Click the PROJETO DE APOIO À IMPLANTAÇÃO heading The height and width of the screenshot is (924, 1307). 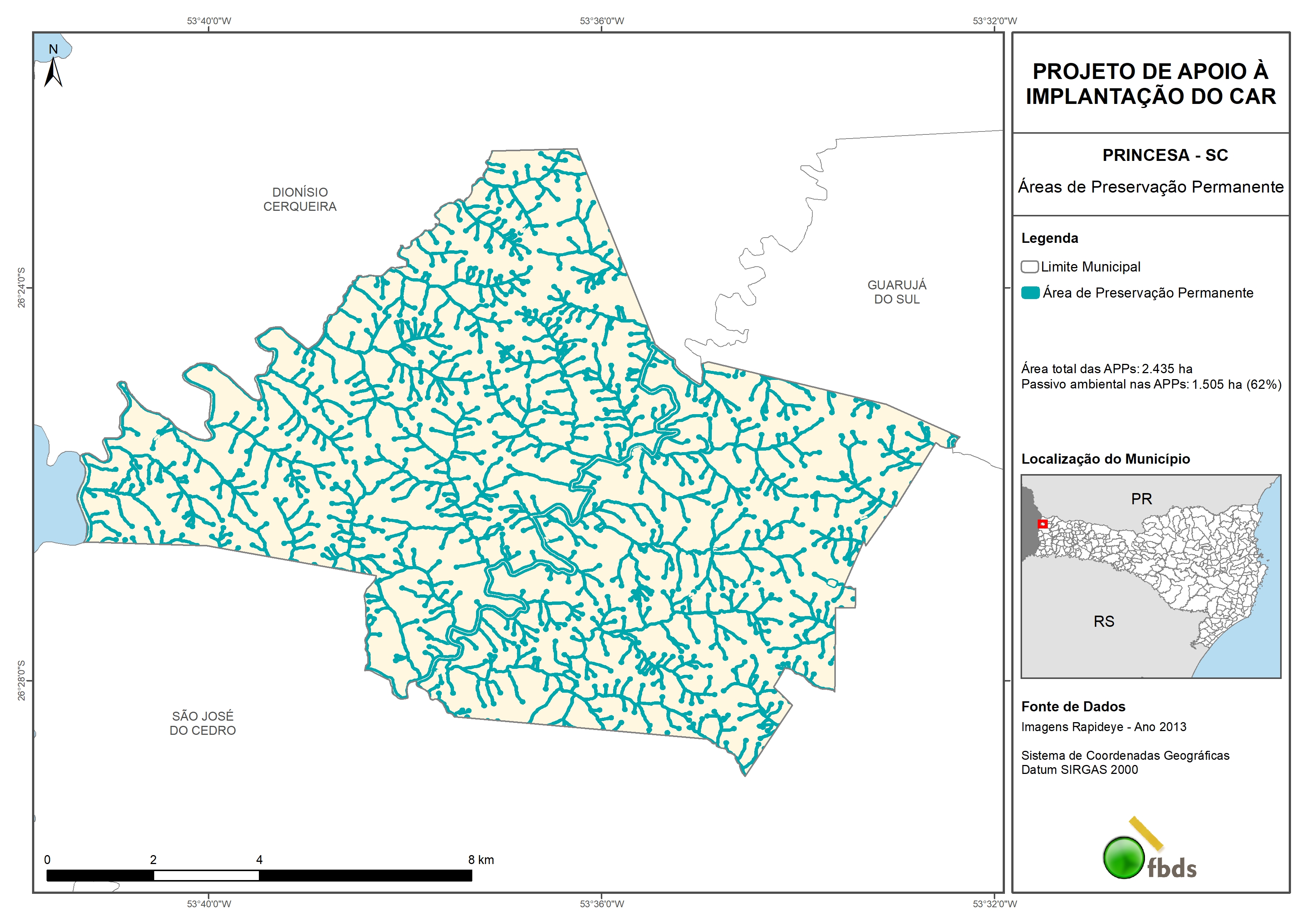[1151, 84]
